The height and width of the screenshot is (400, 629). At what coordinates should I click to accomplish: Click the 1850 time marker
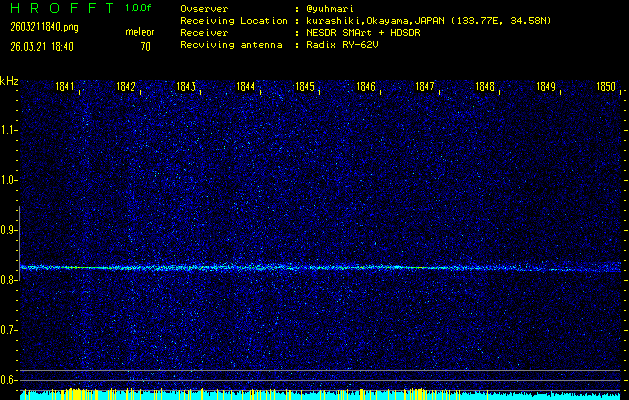click(x=606, y=86)
